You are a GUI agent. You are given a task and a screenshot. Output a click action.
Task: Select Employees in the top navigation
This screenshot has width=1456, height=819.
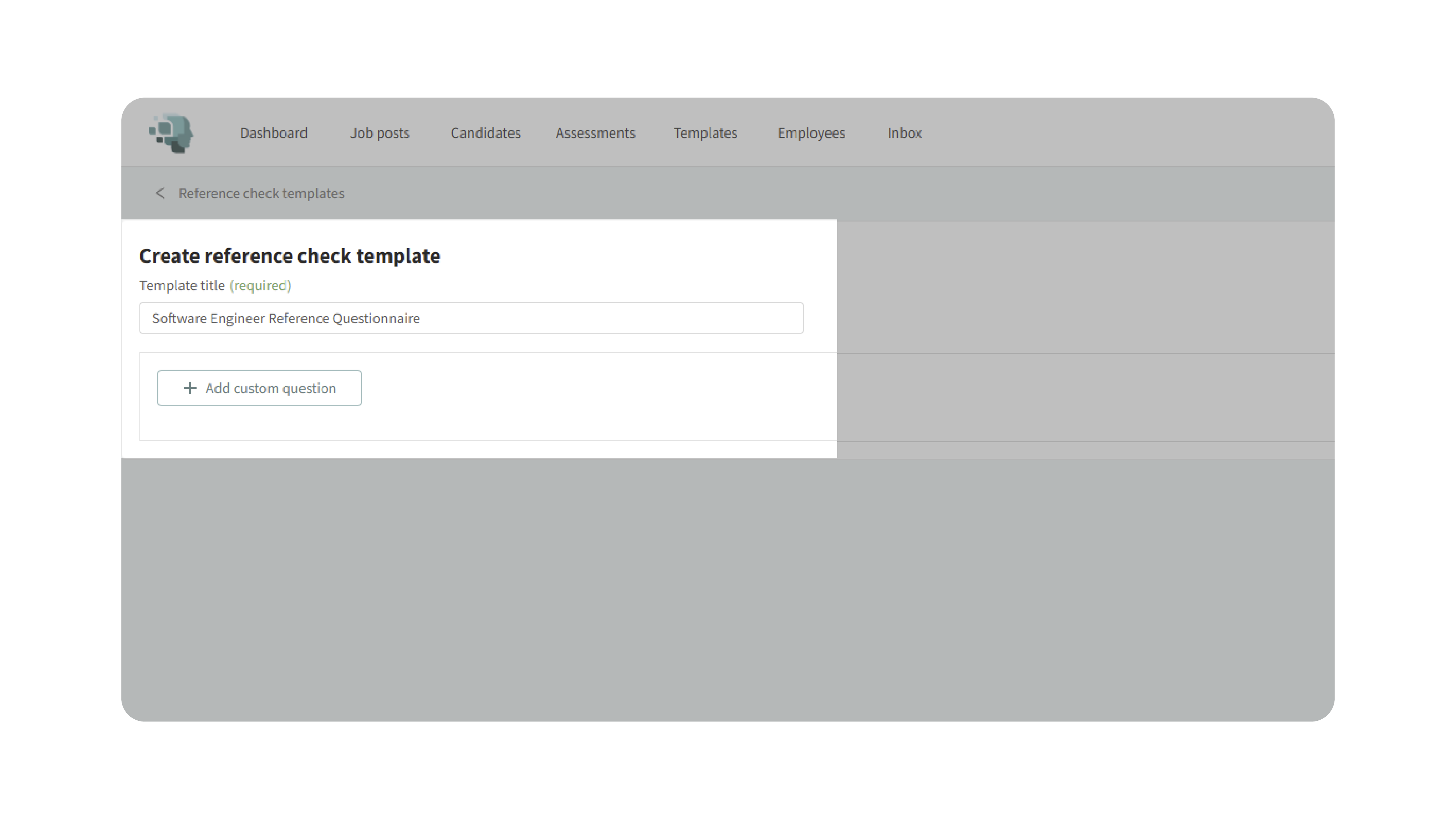coord(811,133)
